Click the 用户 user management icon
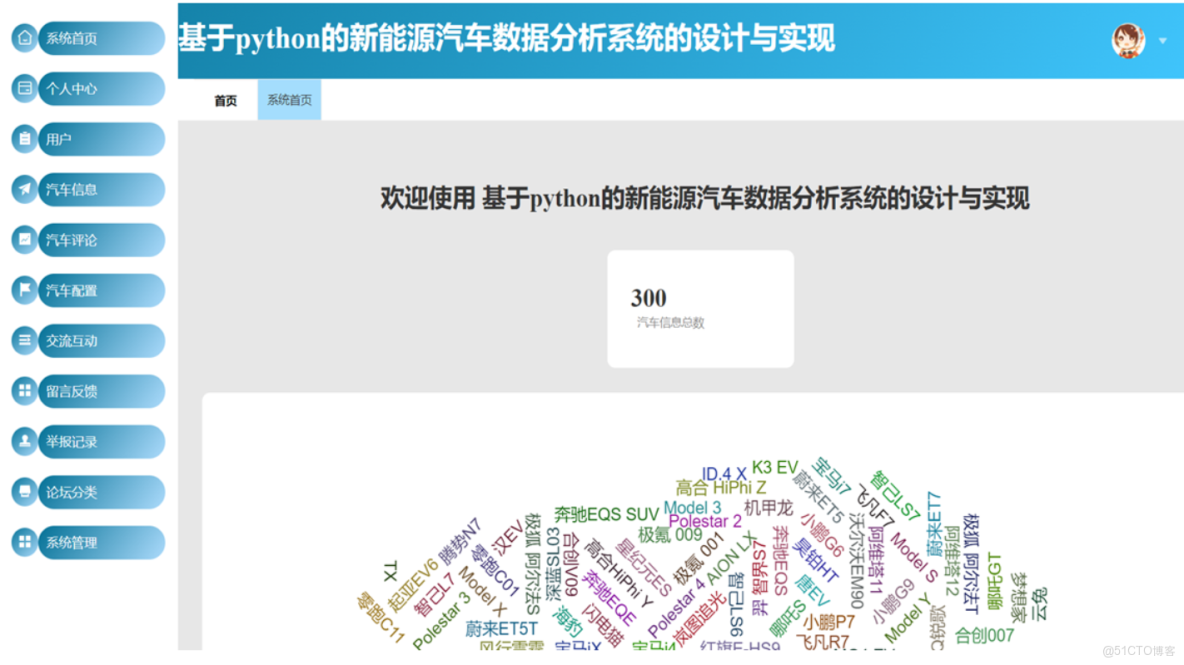The height and width of the screenshot is (665, 1184). (x=23, y=139)
